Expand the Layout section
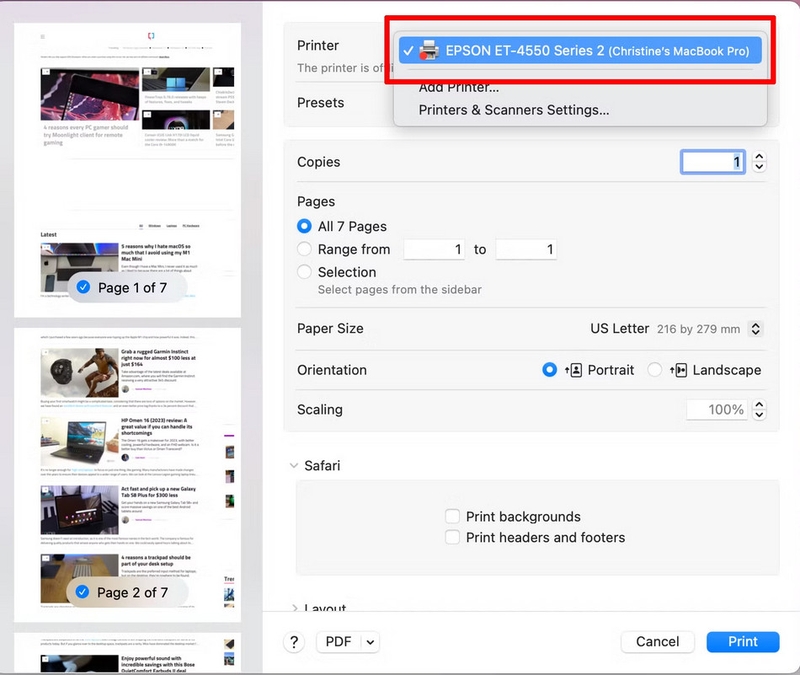 (294, 608)
